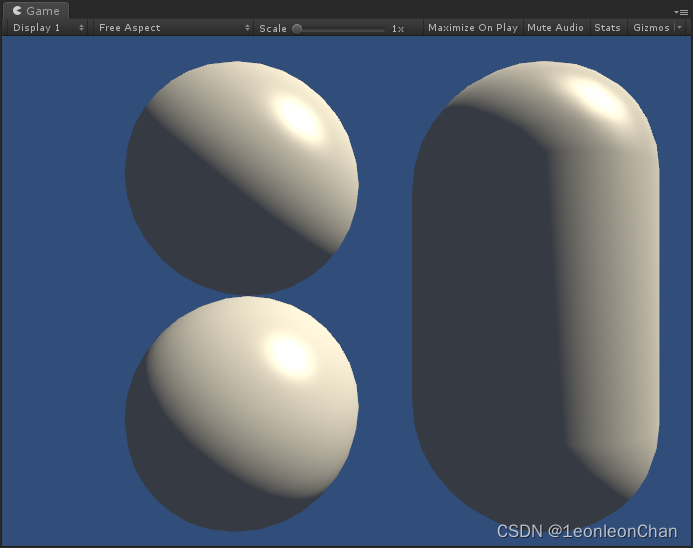
Task: Click the Scale slider handle
Action: 297,29
